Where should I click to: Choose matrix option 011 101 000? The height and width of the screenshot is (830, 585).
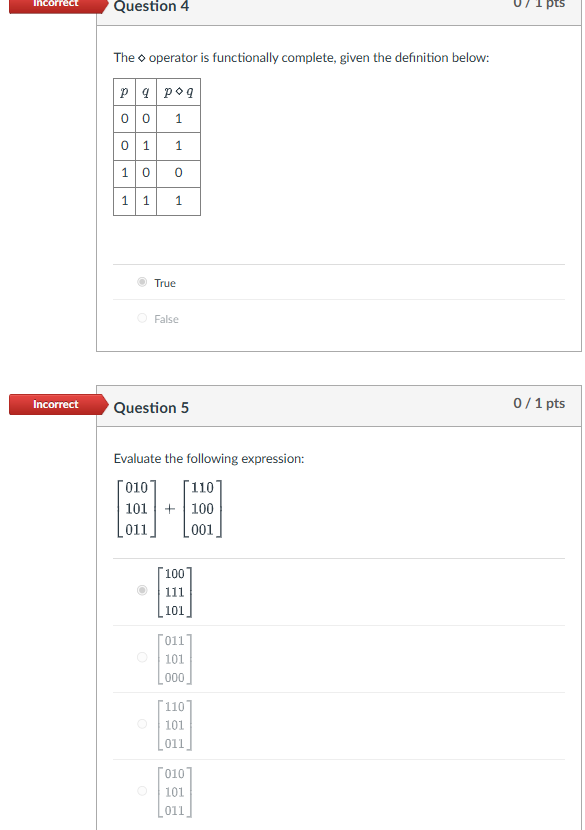[140, 658]
